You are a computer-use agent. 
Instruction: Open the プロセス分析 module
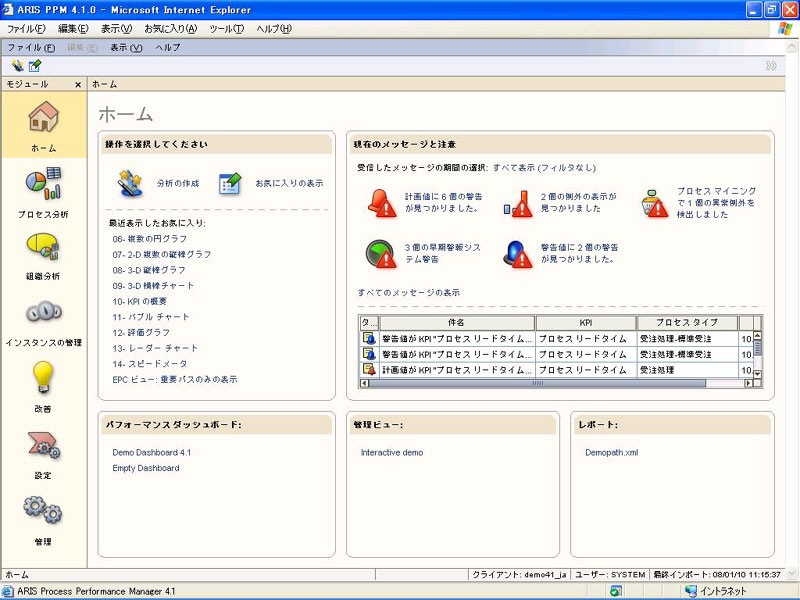coord(43,183)
